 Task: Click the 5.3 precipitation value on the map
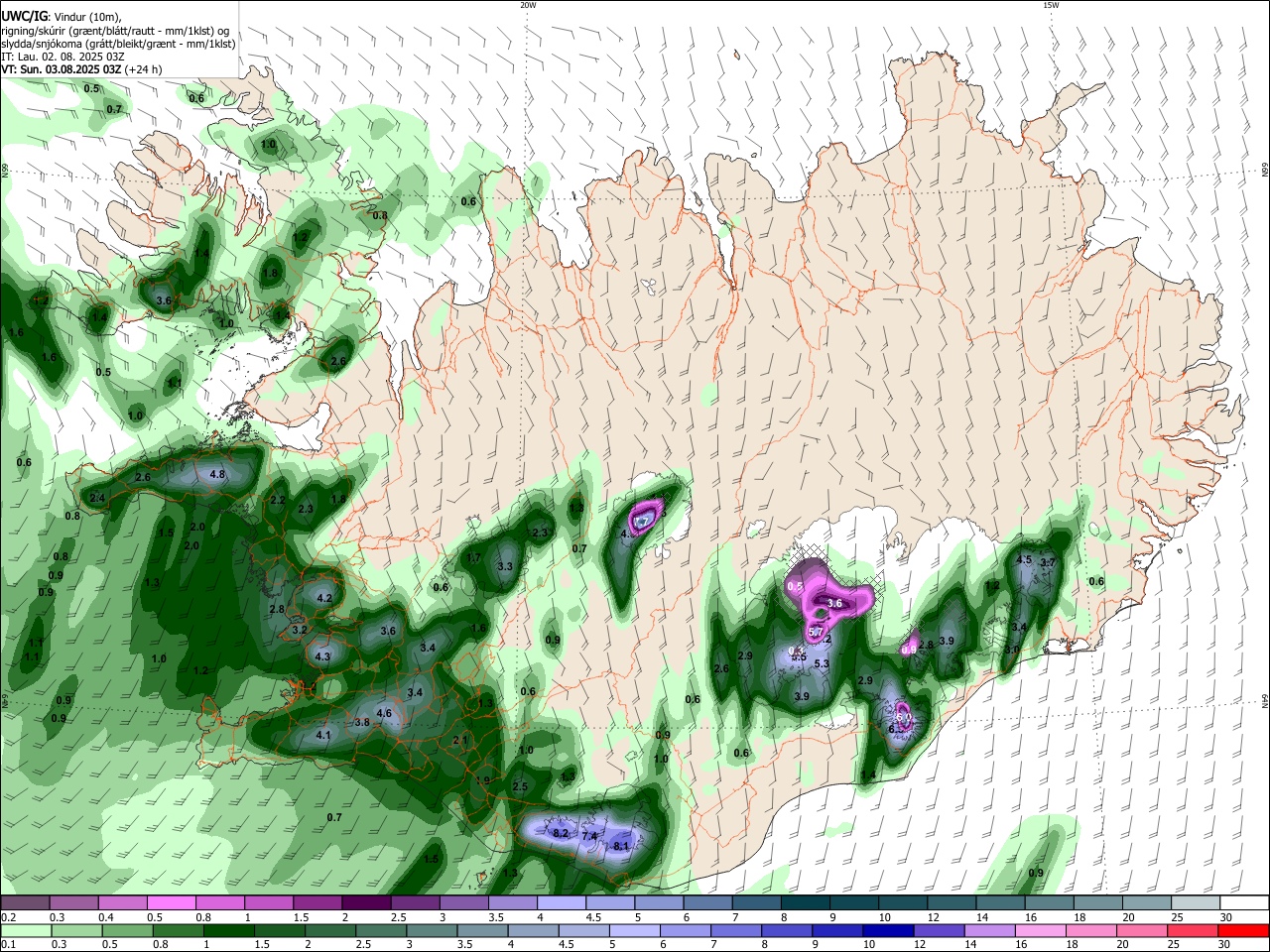(822, 664)
